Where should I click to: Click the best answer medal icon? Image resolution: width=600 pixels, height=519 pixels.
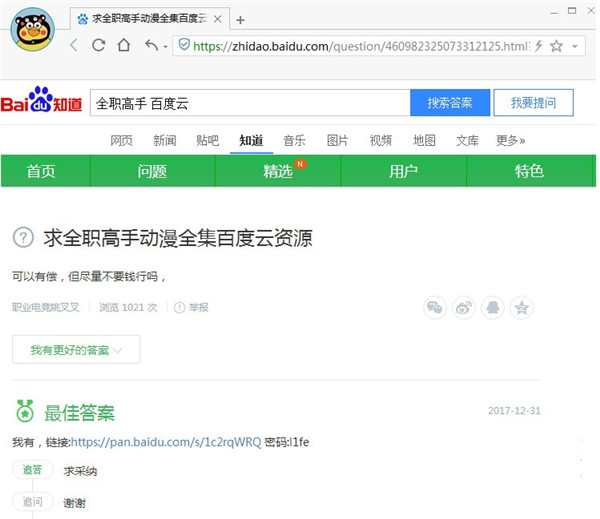click(25, 411)
